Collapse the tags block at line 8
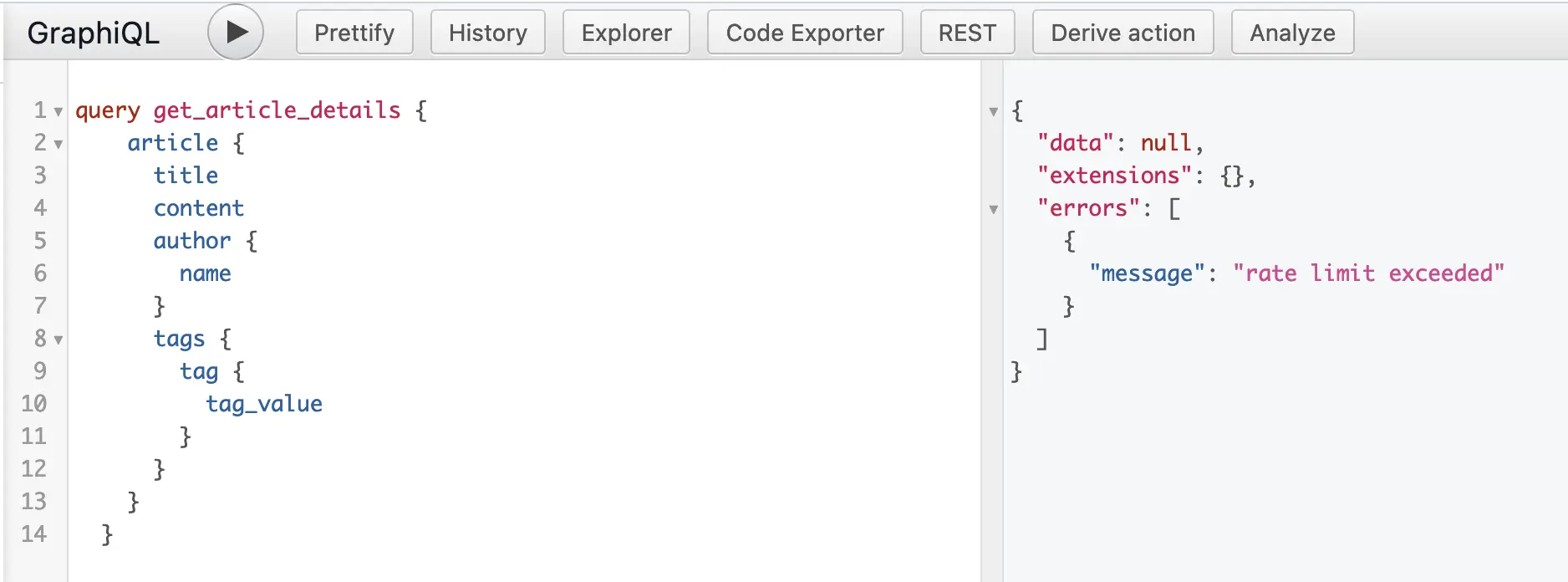This screenshot has width=1568, height=582. coord(59,339)
